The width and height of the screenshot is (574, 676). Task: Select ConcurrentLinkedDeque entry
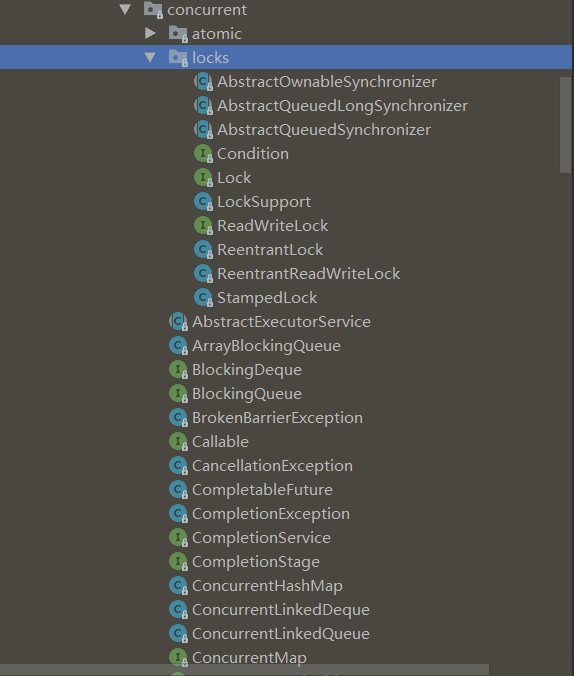pyautogui.click(x=281, y=610)
